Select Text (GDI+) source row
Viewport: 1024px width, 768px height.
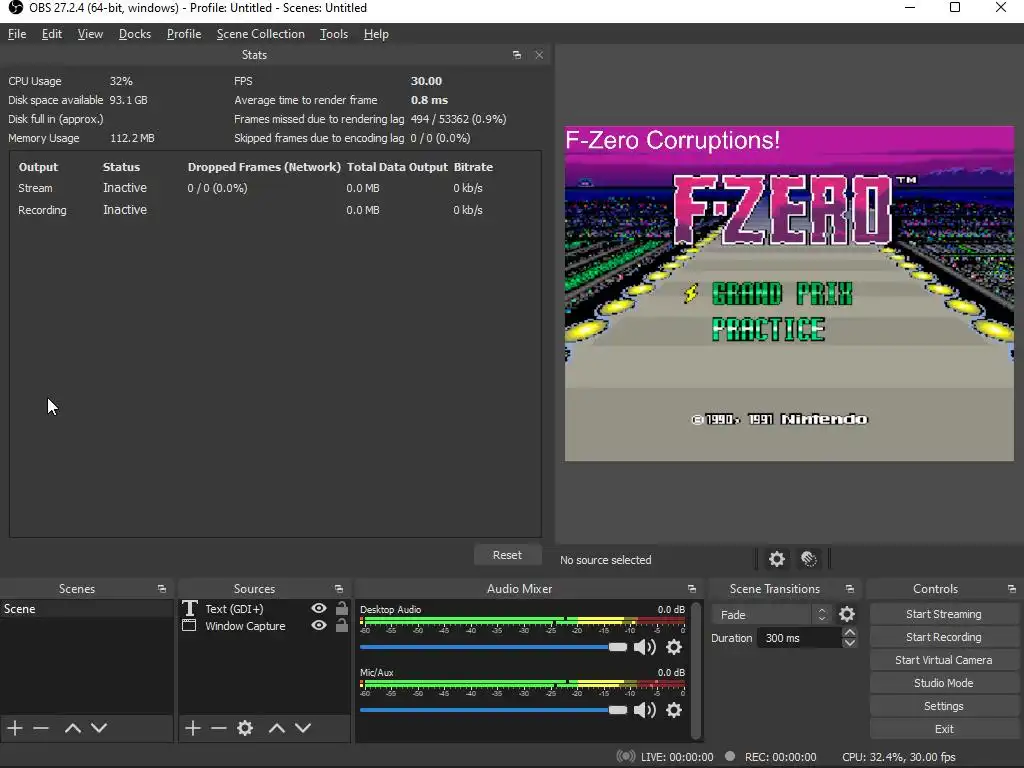click(x=264, y=609)
